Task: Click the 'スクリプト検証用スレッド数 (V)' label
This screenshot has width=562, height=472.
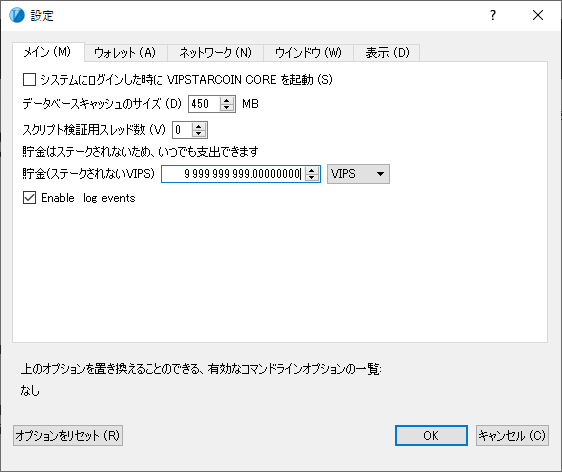Action: pyautogui.click(x=94, y=130)
